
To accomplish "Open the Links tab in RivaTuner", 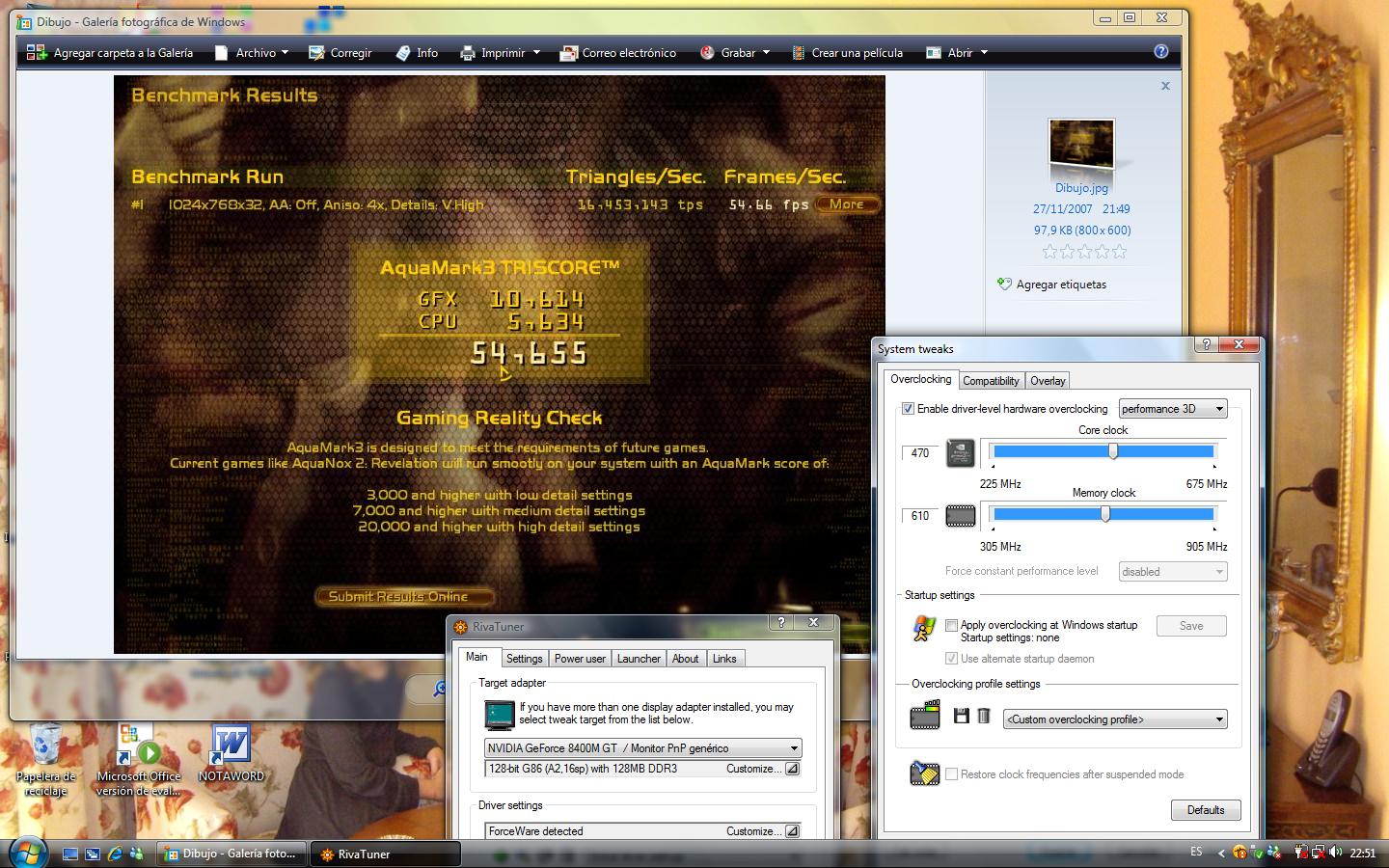I will [724, 659].
